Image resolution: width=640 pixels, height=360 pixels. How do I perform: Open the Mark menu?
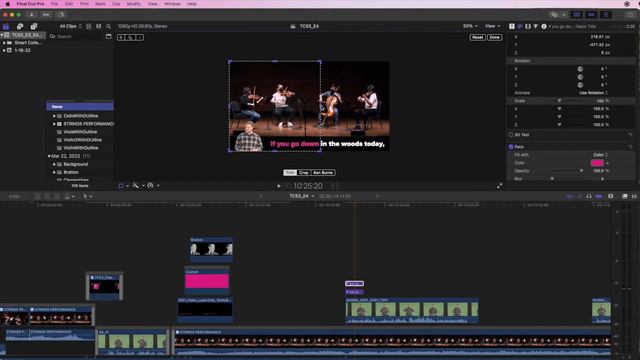[100, 4]
